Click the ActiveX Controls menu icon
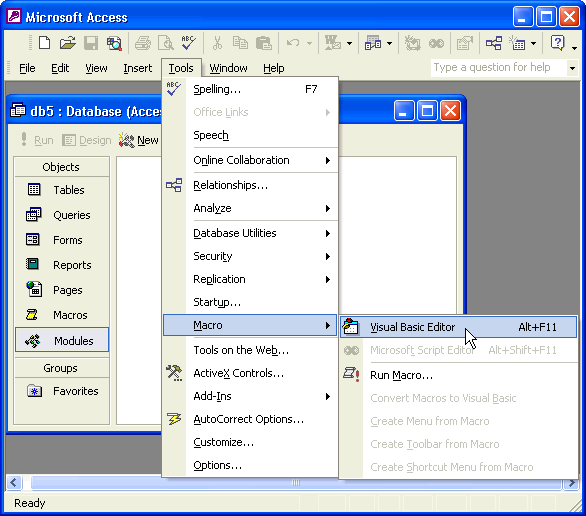The width and height of the screenshot is (586, 516). (x=174, y=373)
